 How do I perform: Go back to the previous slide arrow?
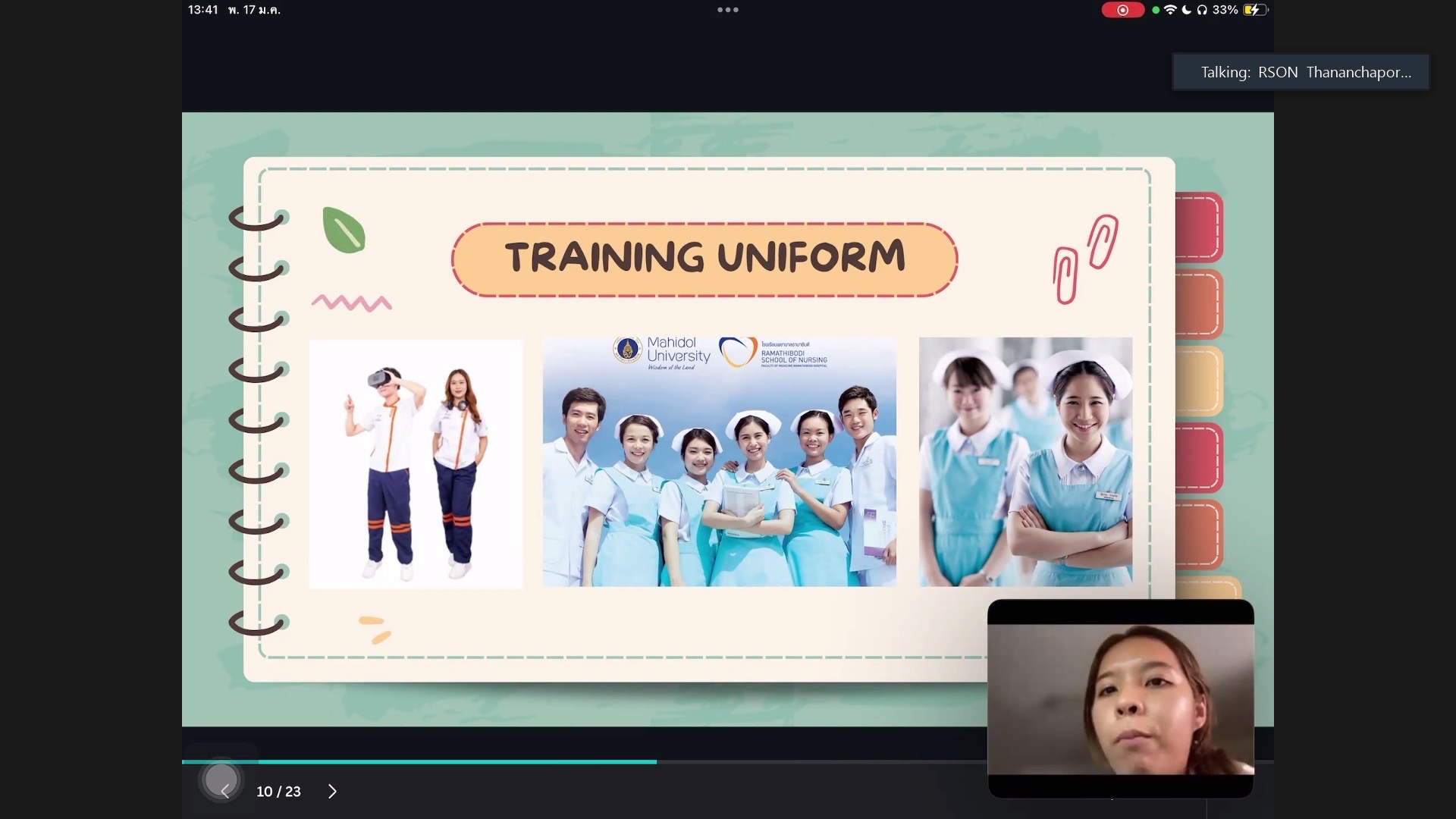224,791
